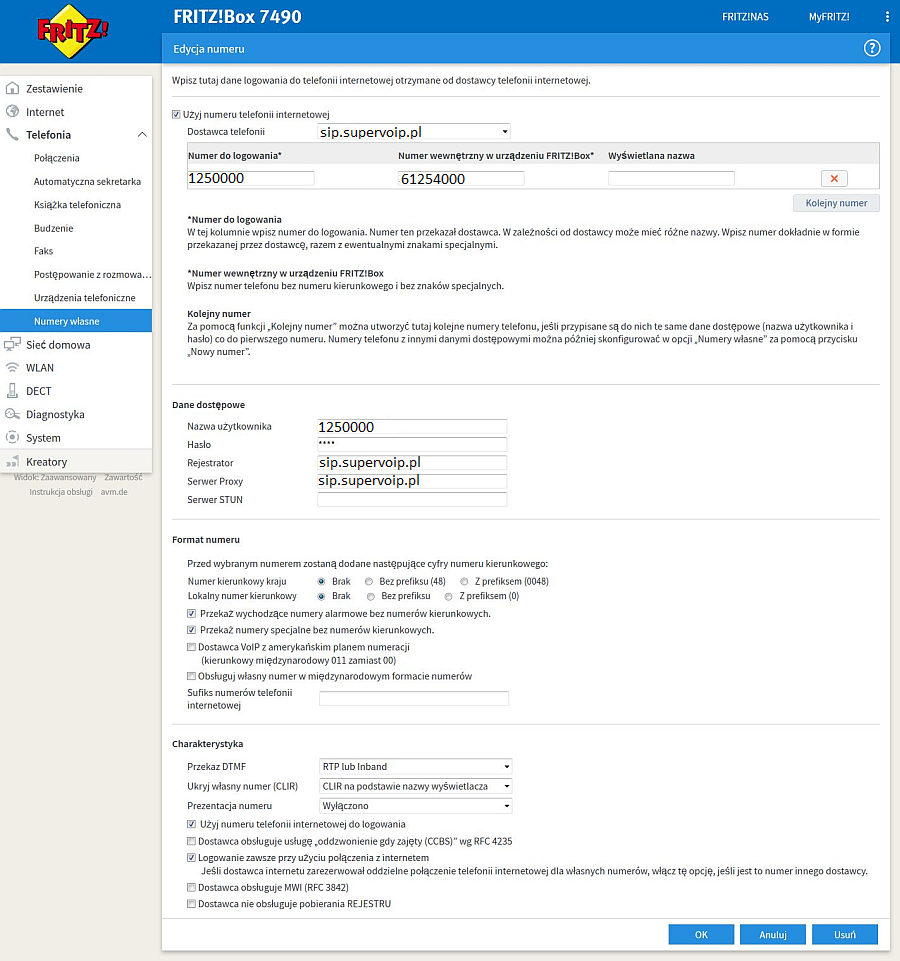Select Numery własne submenu item
The height and width of the screenshot is (961, 900).
pyautogui.click(x=76, y=321)
